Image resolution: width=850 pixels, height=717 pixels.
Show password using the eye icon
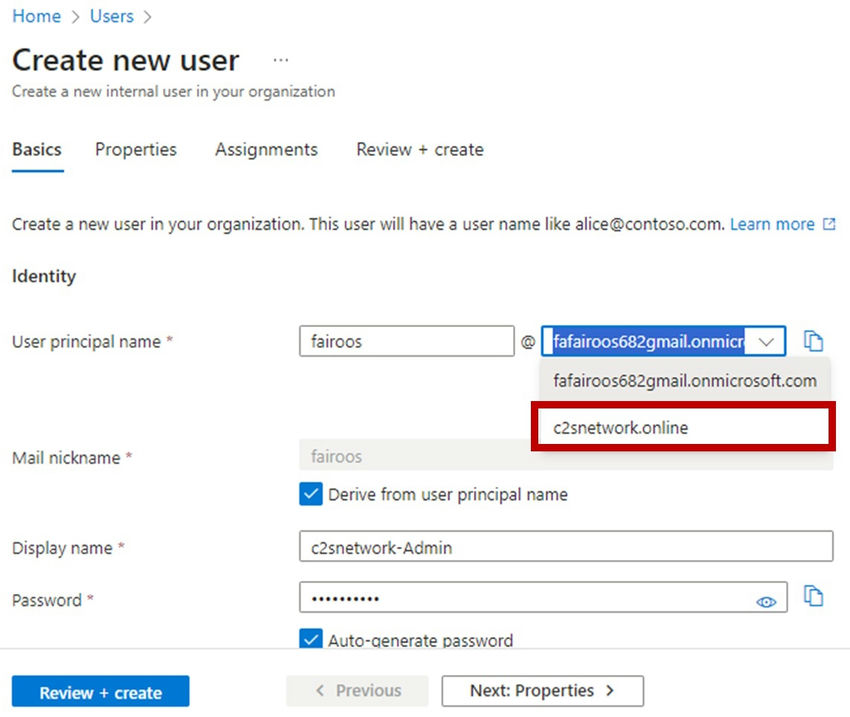point(766,601)
